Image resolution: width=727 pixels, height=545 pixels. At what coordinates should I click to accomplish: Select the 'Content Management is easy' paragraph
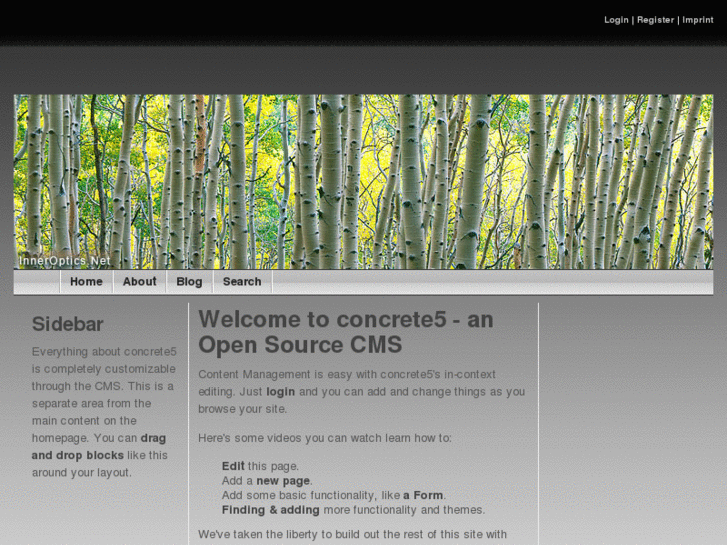coord(362,391)
